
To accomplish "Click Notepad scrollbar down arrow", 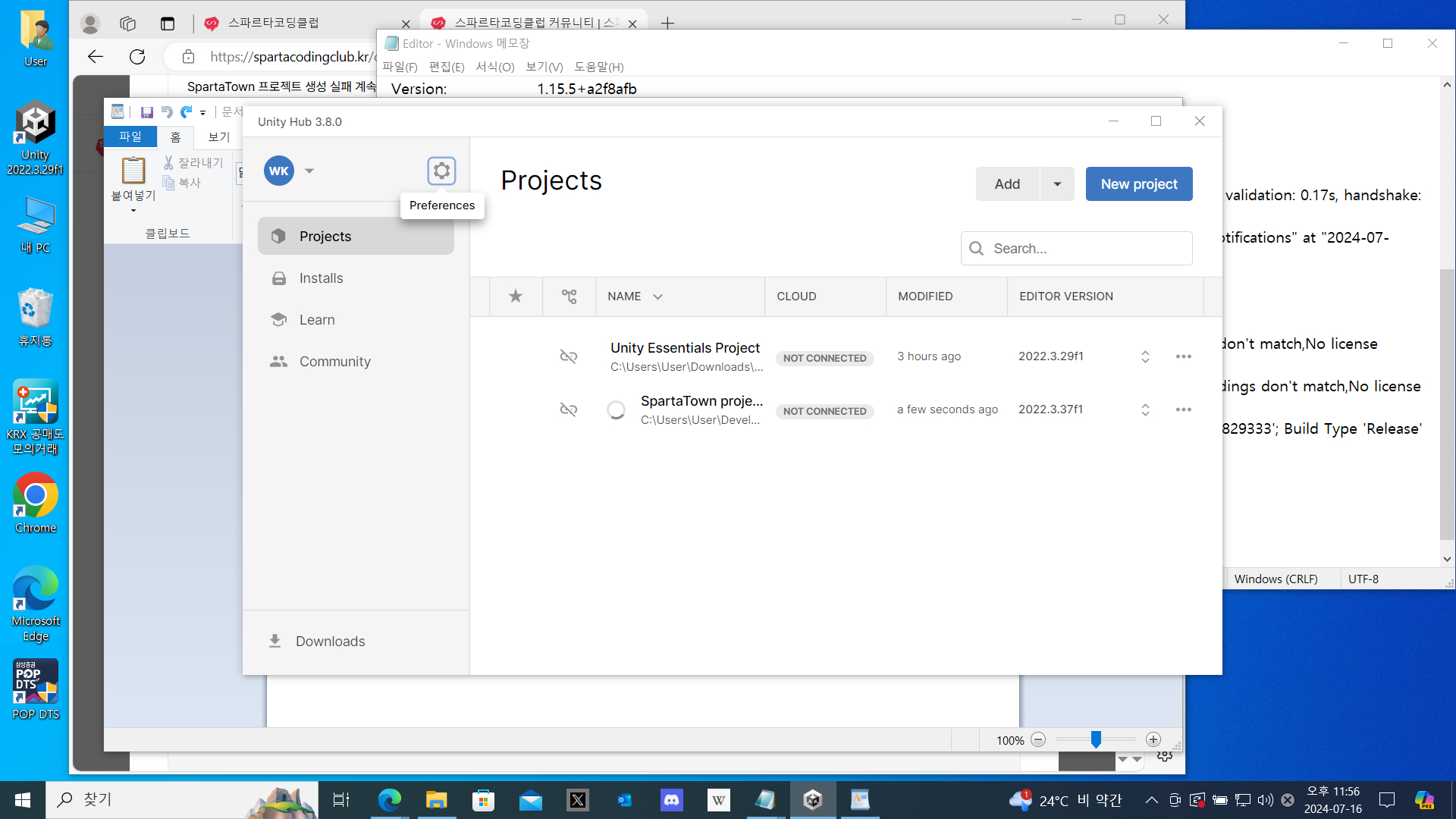I will 1447,559.
